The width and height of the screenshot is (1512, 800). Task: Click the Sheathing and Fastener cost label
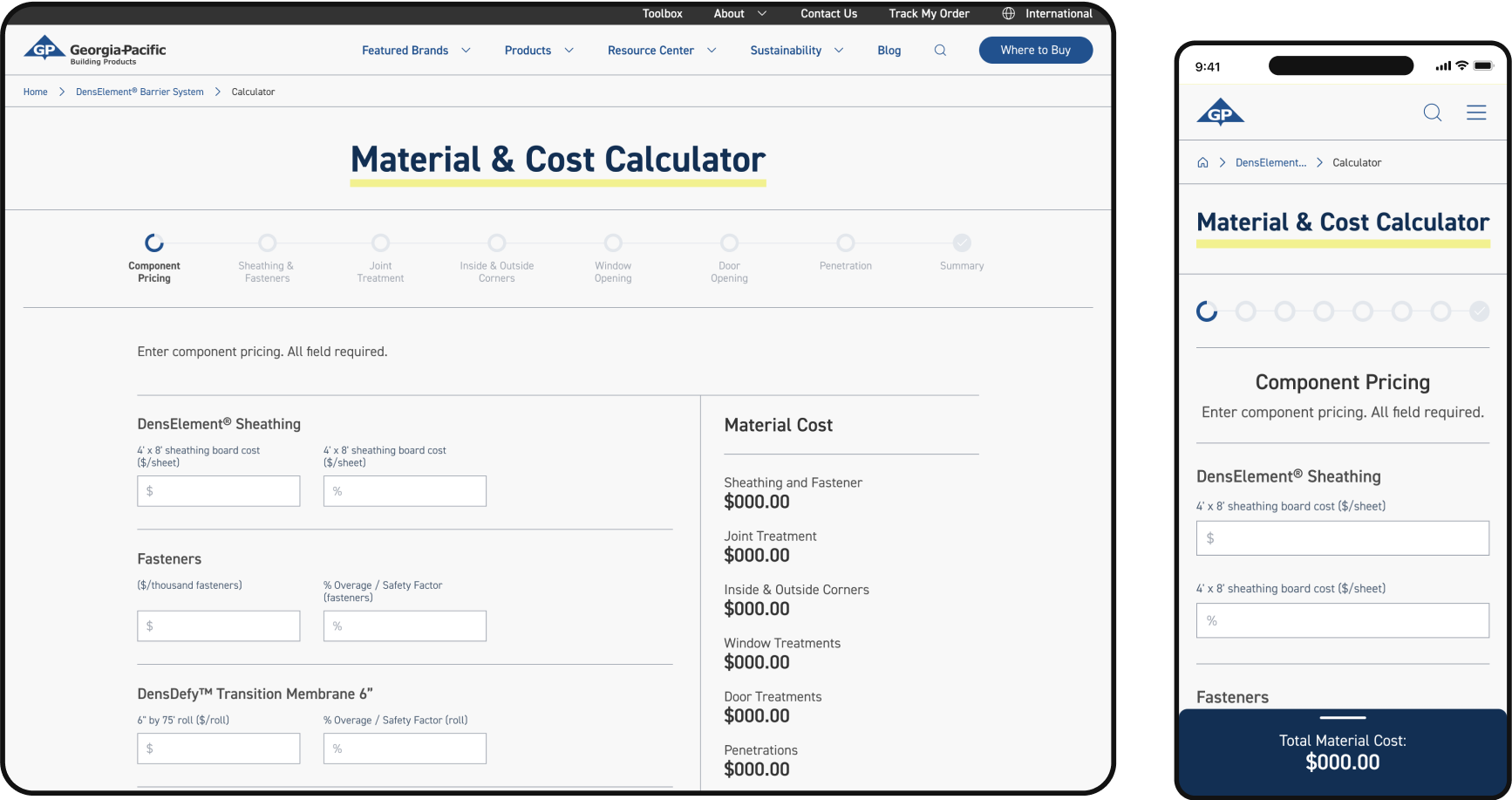click(x=793, y=482)
